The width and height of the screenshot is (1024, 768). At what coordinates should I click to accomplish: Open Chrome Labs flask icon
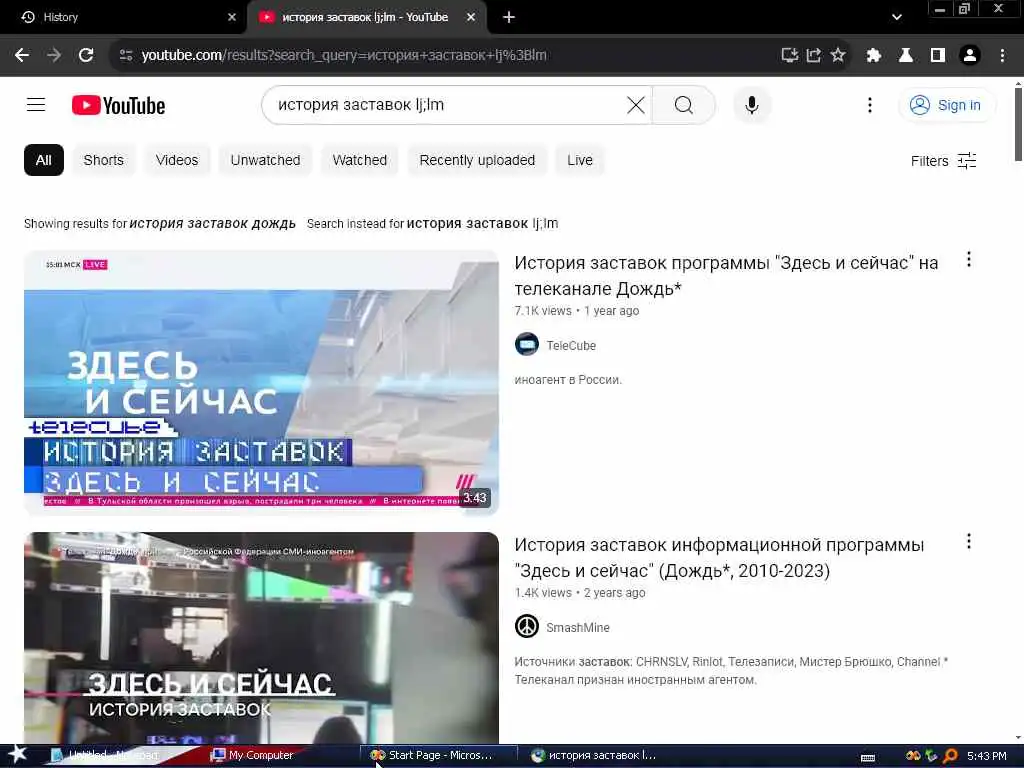(906, 55)
